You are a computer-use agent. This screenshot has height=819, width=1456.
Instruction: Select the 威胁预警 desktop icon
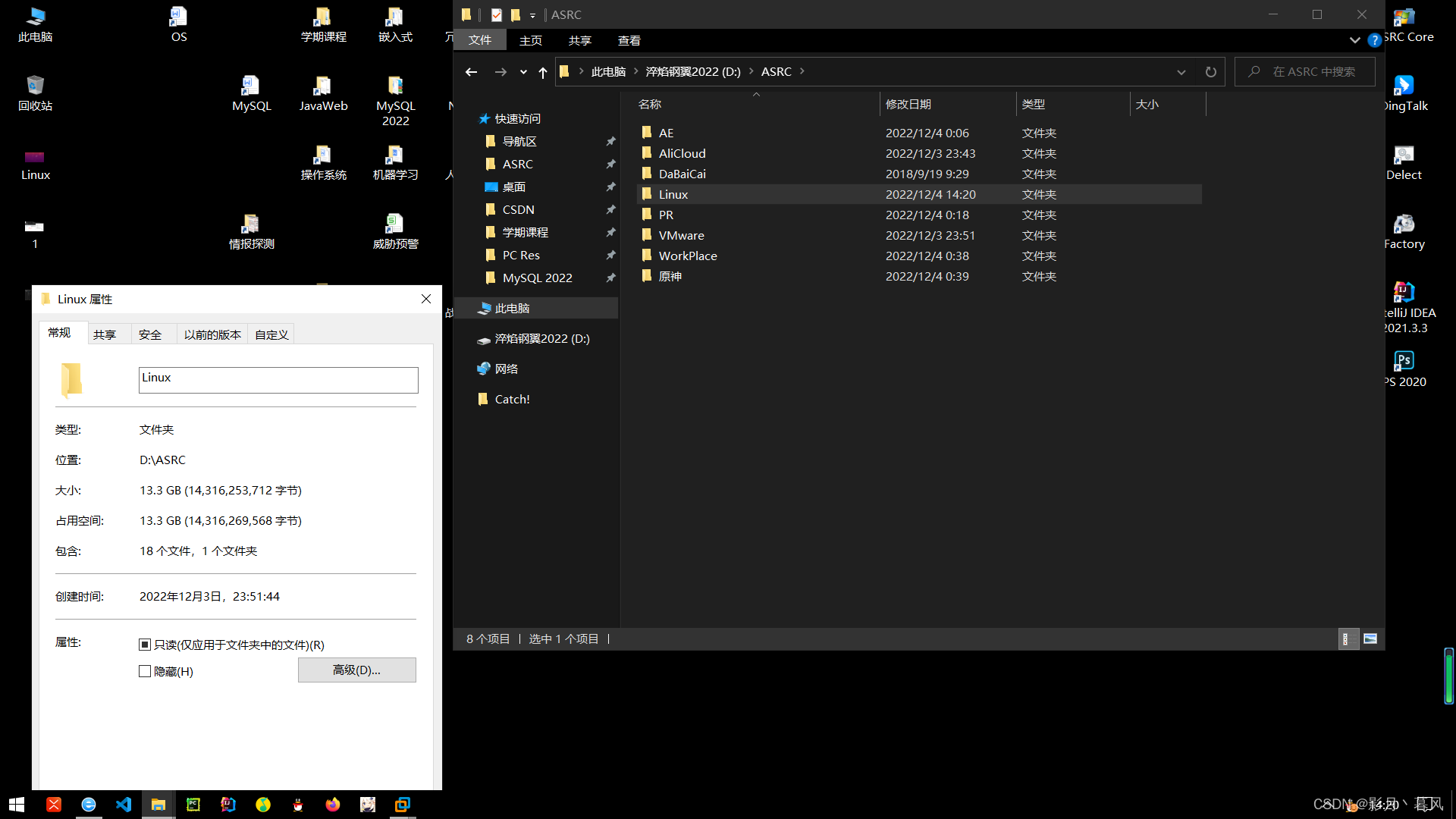click(x=395, y=231)
